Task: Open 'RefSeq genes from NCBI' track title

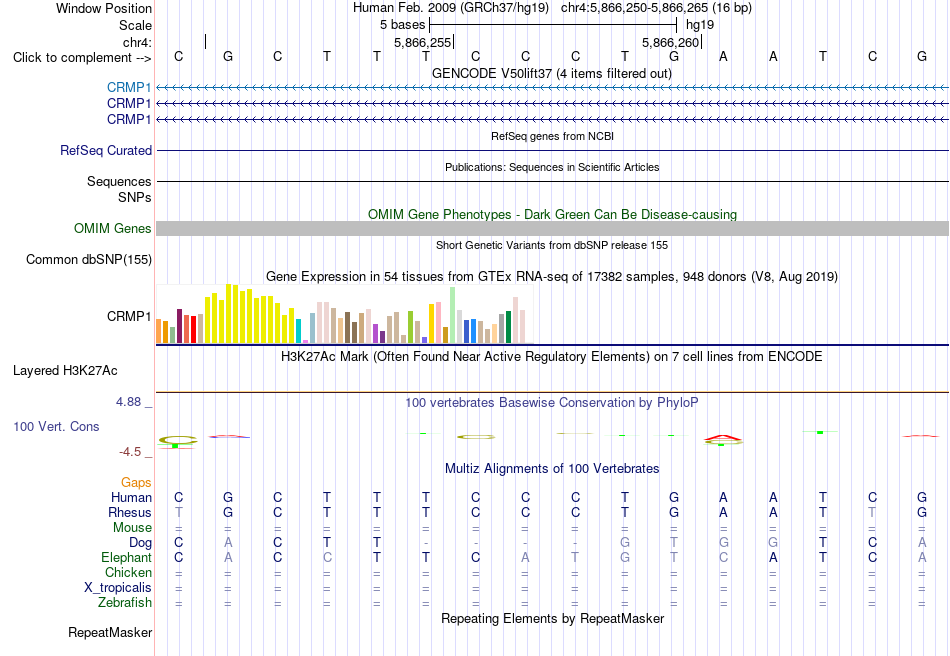Action: pyautogui.click(x=552, y=136)
